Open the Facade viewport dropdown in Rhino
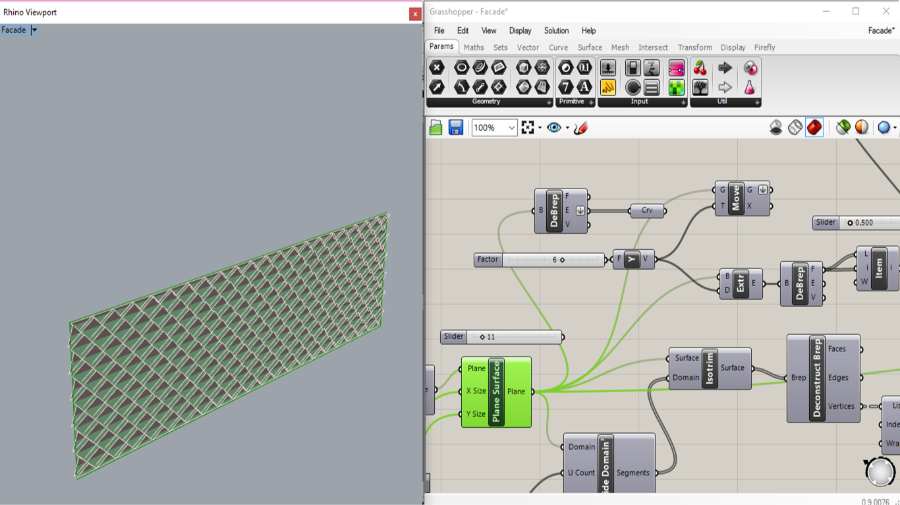The image size is (900, 505). point(34,30)
